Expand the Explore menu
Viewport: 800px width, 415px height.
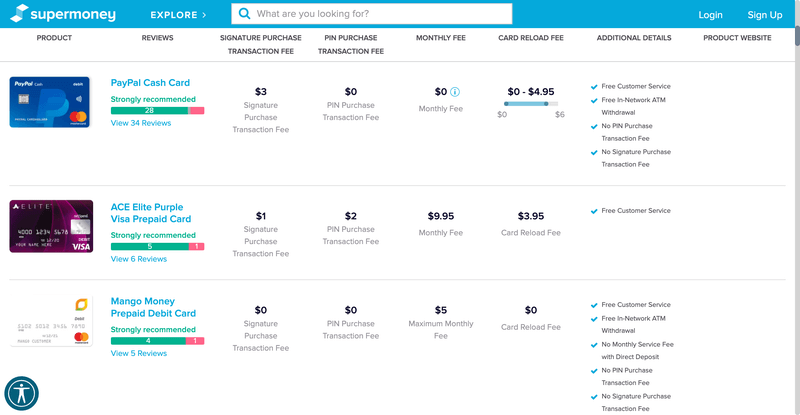(x=178, y=15)
